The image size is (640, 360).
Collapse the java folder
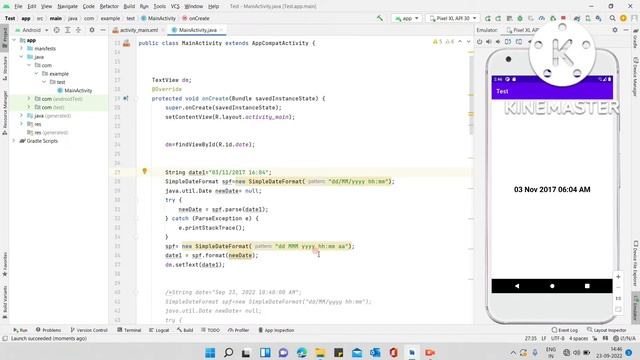point(22,57)
